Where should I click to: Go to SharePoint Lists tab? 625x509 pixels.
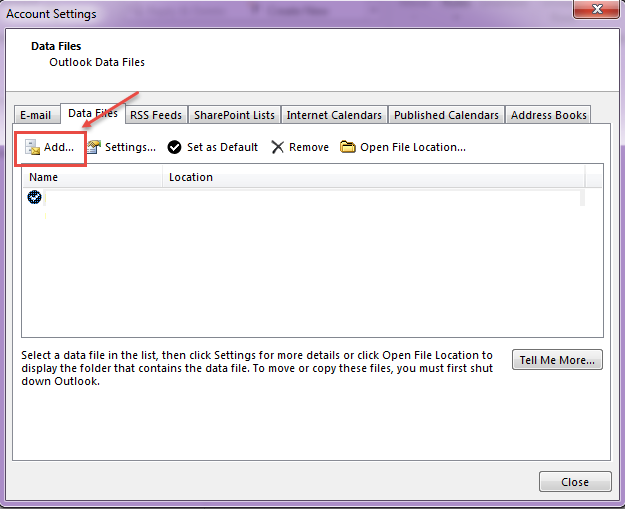pyautogui.click(x=234, y=115)
